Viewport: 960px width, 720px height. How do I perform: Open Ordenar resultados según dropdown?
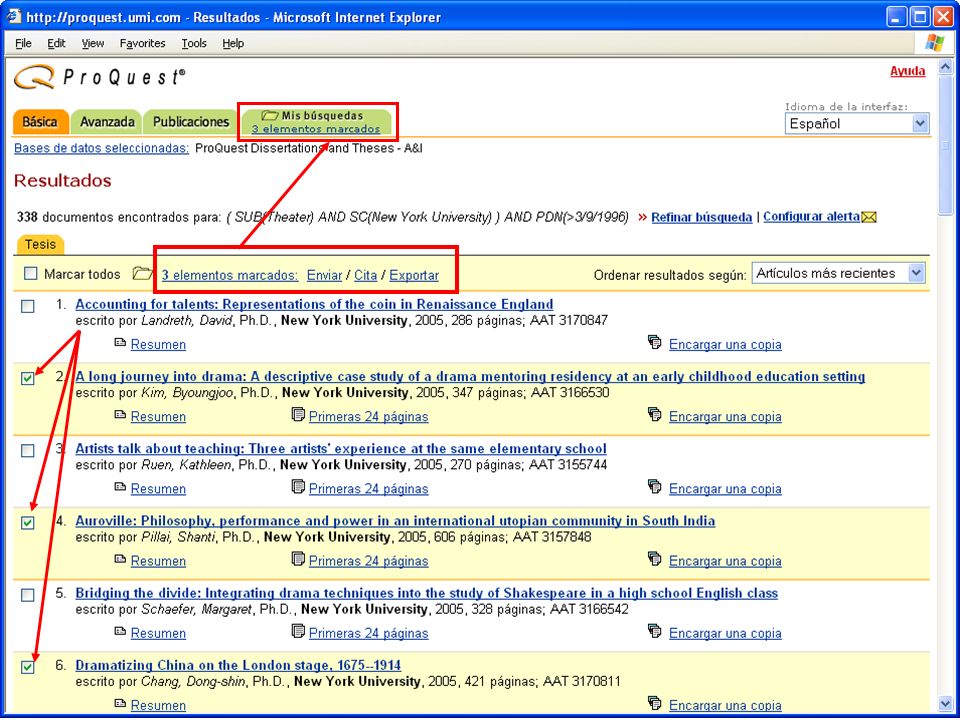pyautogui.click(x=838, y=273)
